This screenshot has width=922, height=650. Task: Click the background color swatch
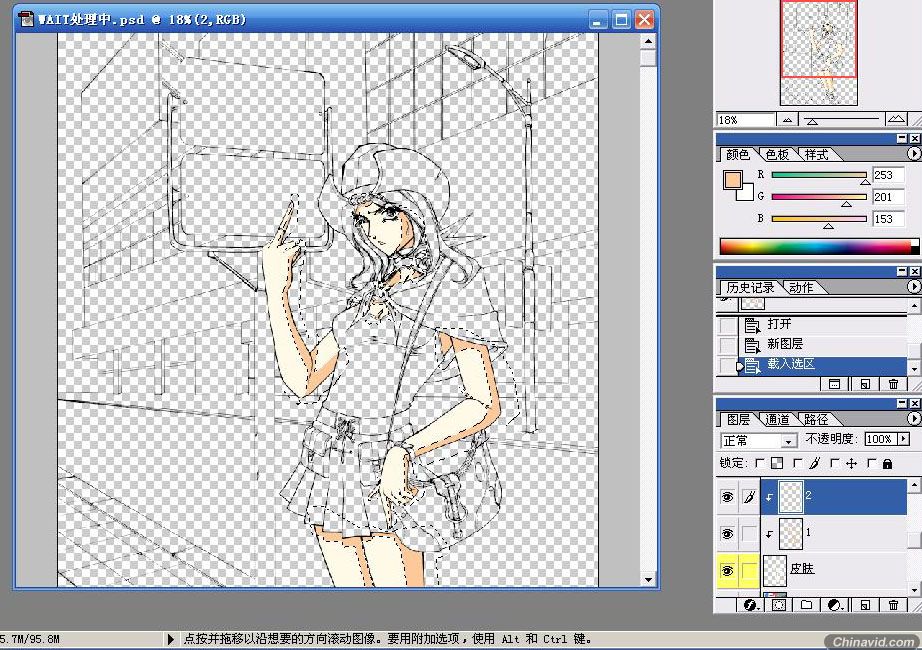(x=746, y=194)
